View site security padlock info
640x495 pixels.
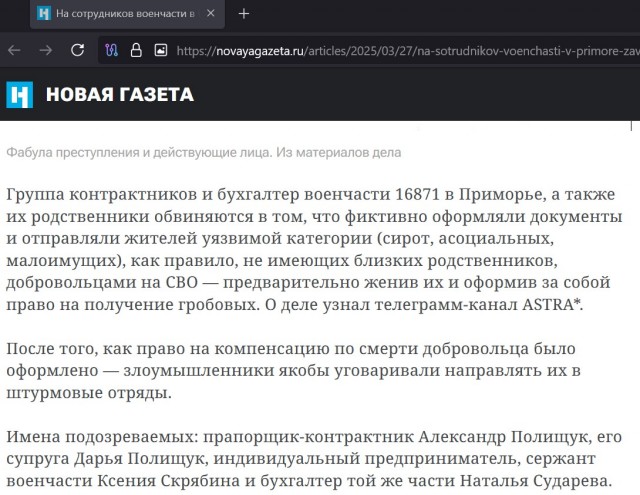point(136,50)
